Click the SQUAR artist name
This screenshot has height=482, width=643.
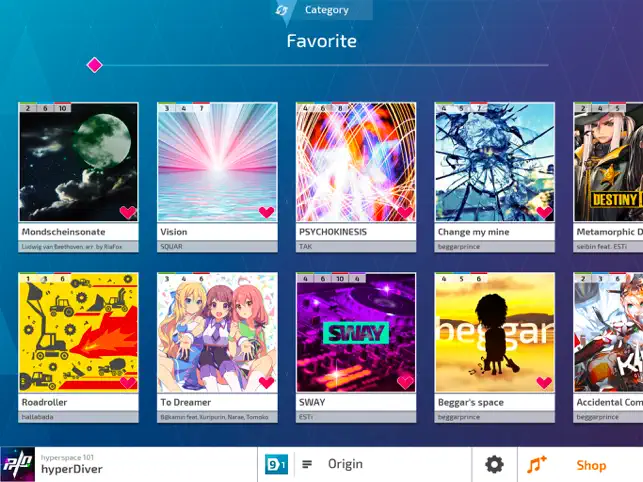coord(171,247)
